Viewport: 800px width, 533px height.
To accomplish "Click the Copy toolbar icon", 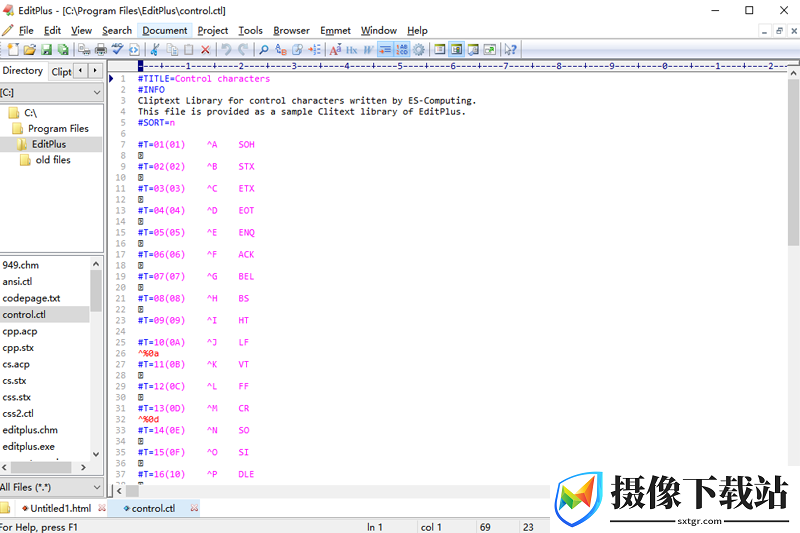I will click(172, 49).
